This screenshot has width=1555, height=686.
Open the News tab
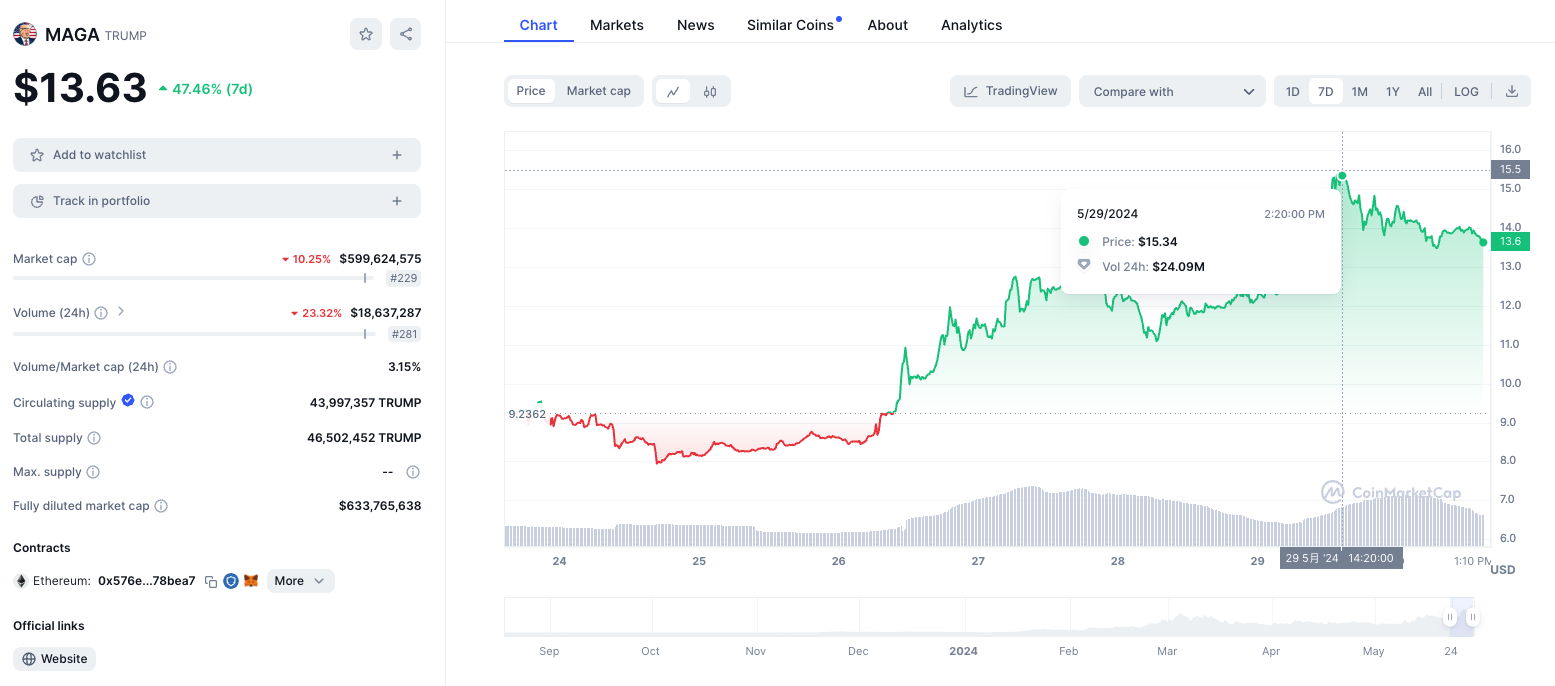[695, 25]
